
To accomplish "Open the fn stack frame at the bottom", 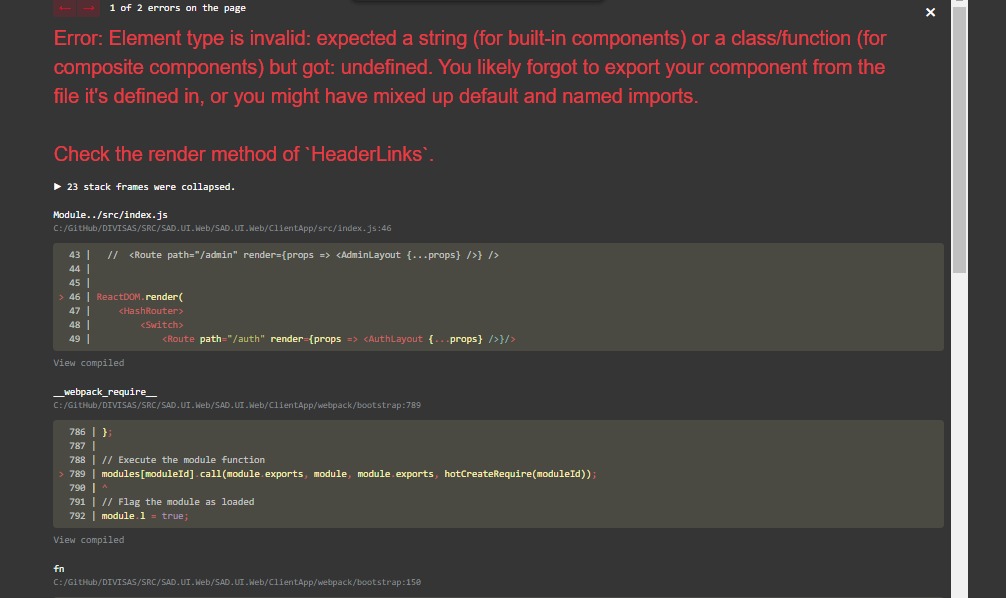I will [58, 568].
